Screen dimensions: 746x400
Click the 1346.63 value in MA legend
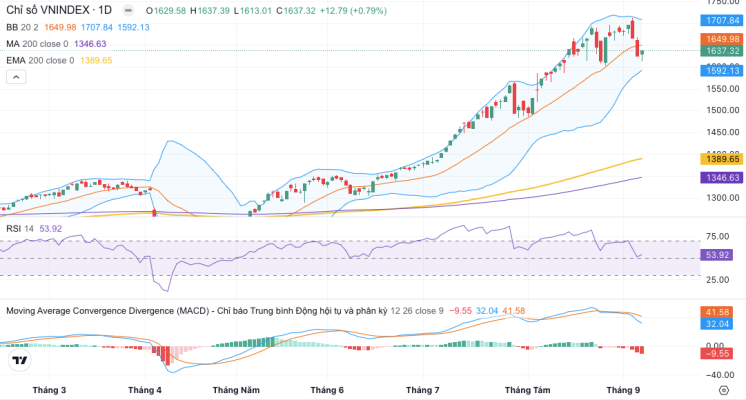tap(90, 44)
